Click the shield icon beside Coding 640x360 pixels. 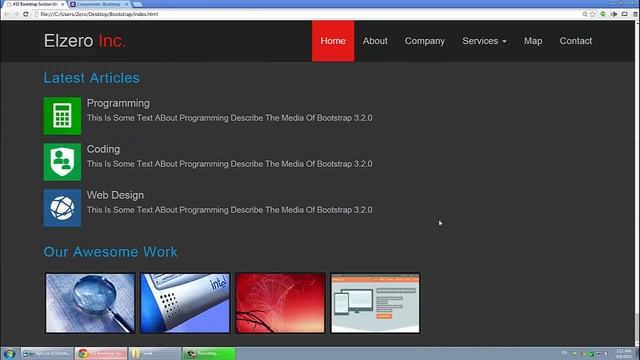[62, 162]
